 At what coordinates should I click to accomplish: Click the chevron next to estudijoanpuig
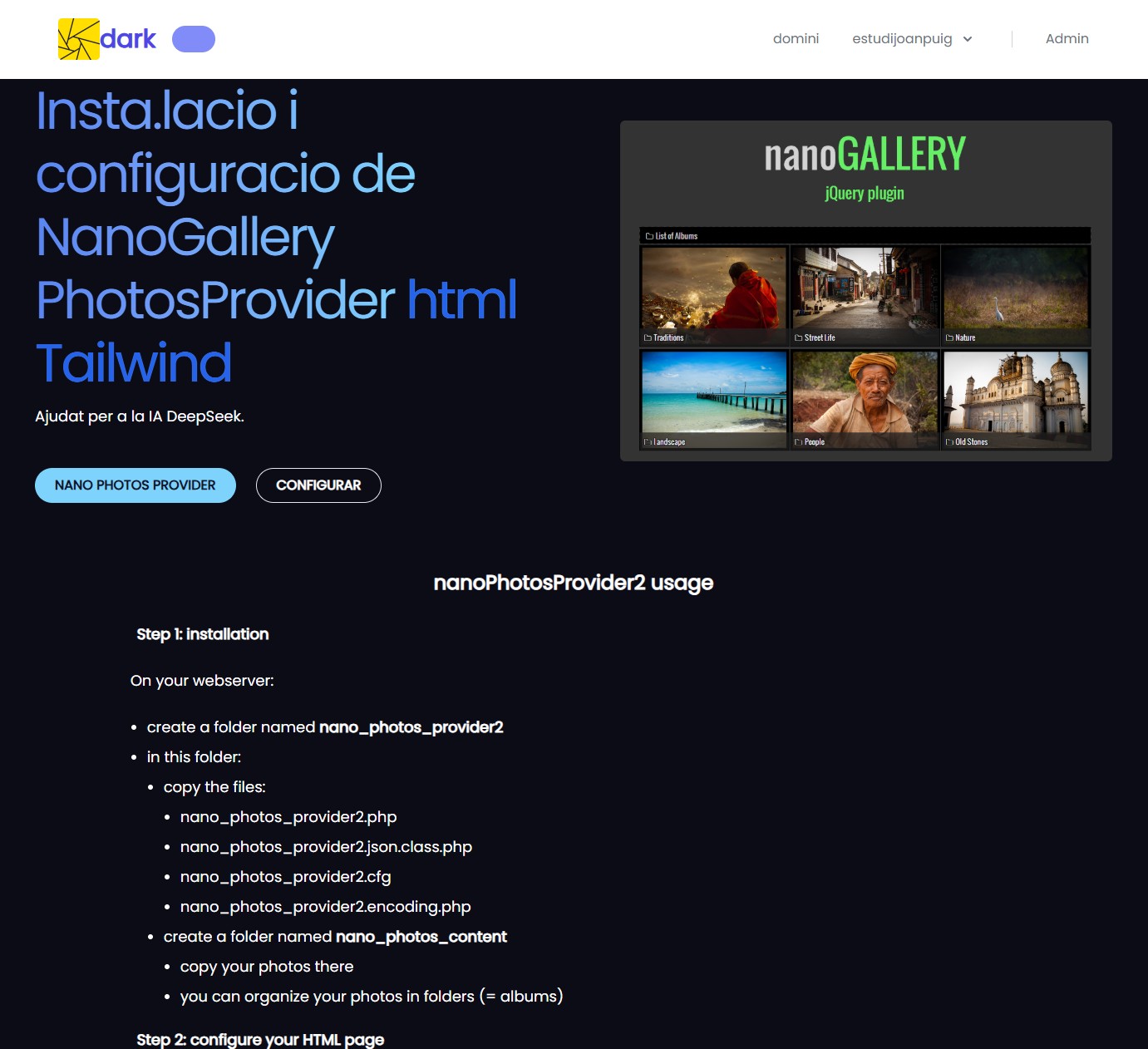point(968,39)
